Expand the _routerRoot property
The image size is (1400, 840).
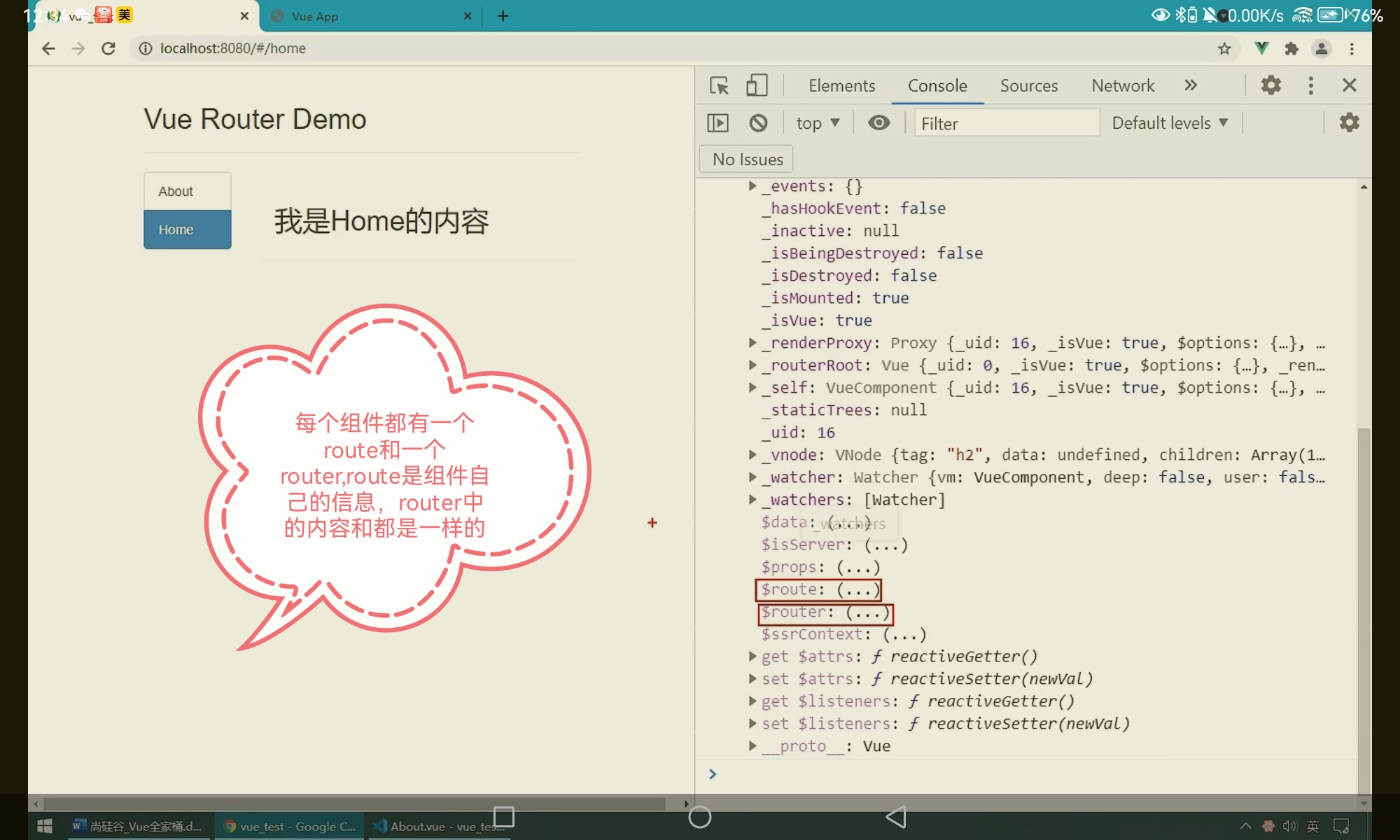click(752, 365)
